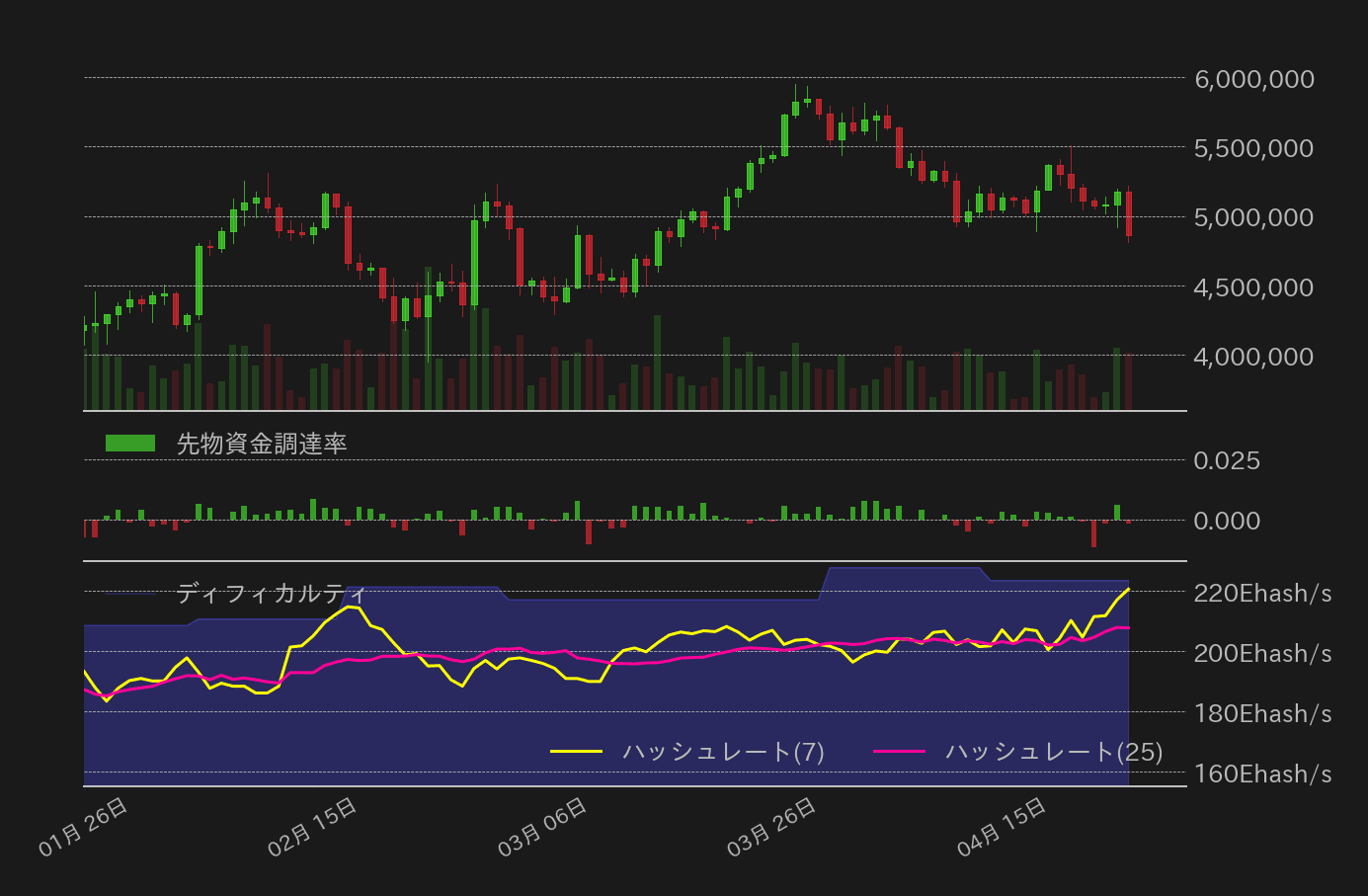Click the 0.000 funding rate baseline
The image size is (1368, 896).
1228,521
